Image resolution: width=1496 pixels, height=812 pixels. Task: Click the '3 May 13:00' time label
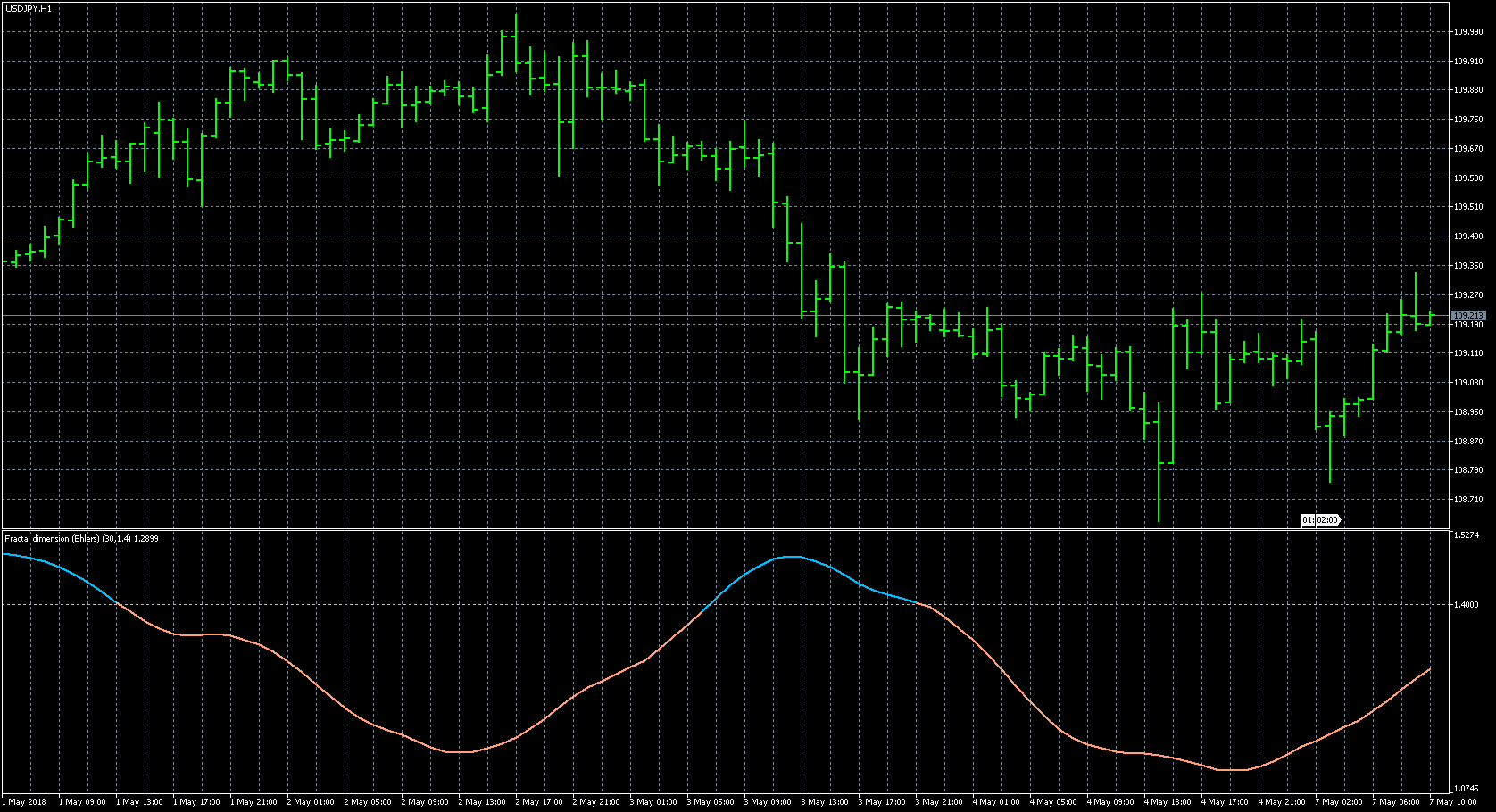825,802
